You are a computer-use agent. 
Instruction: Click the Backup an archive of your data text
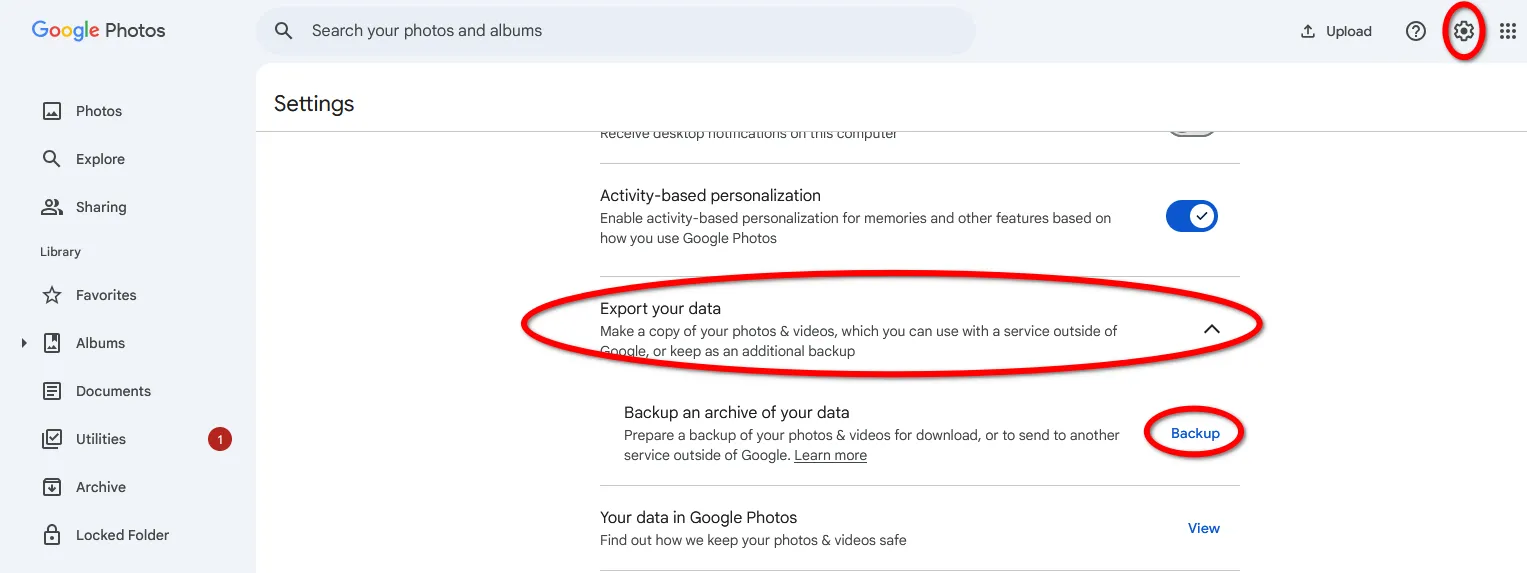click(x=736, y=412)
